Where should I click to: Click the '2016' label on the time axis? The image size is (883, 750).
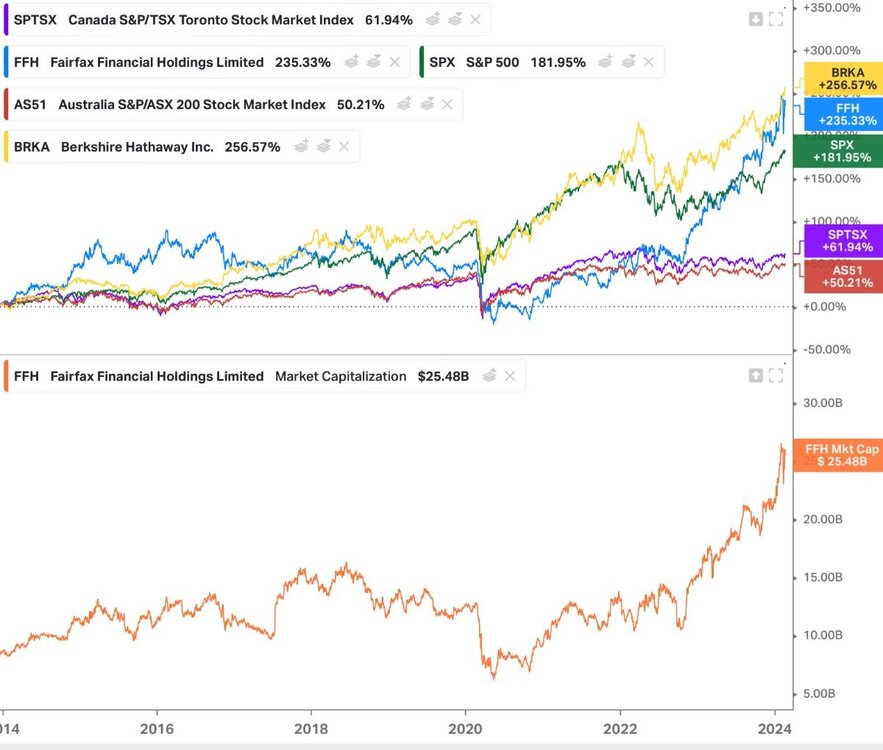157,729
